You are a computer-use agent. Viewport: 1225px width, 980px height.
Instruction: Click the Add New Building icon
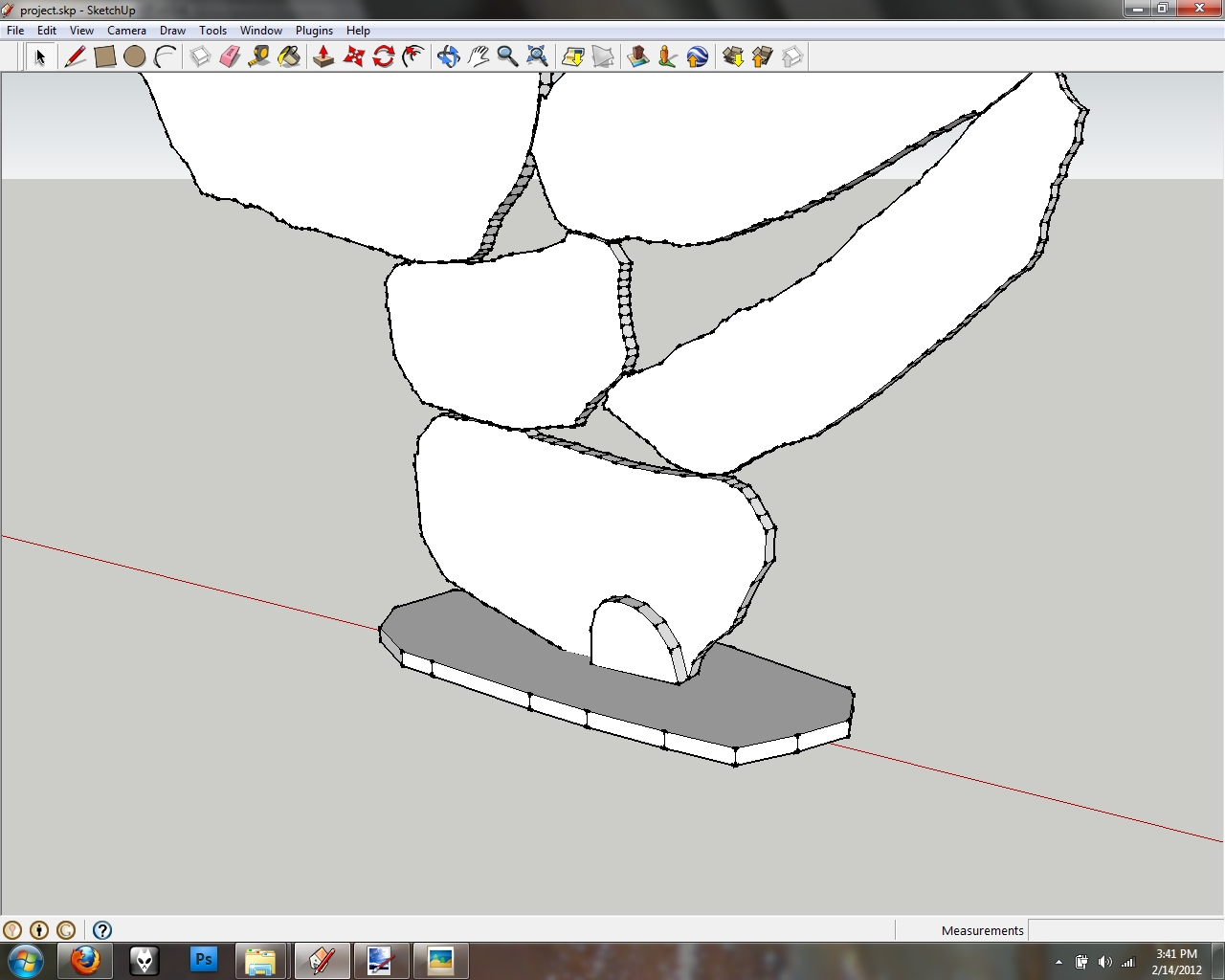(637, 57)
